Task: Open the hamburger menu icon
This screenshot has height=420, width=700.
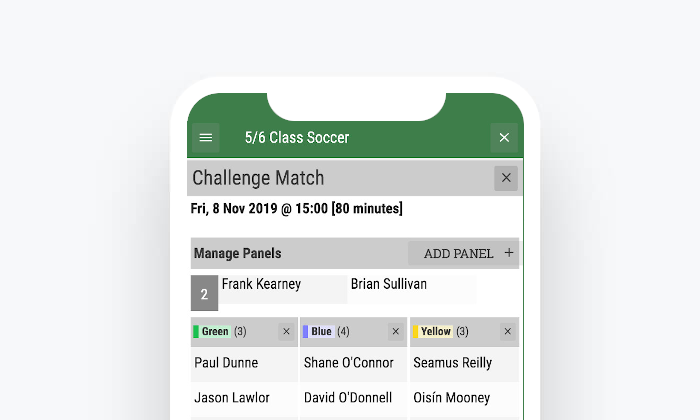Action: 205,137
